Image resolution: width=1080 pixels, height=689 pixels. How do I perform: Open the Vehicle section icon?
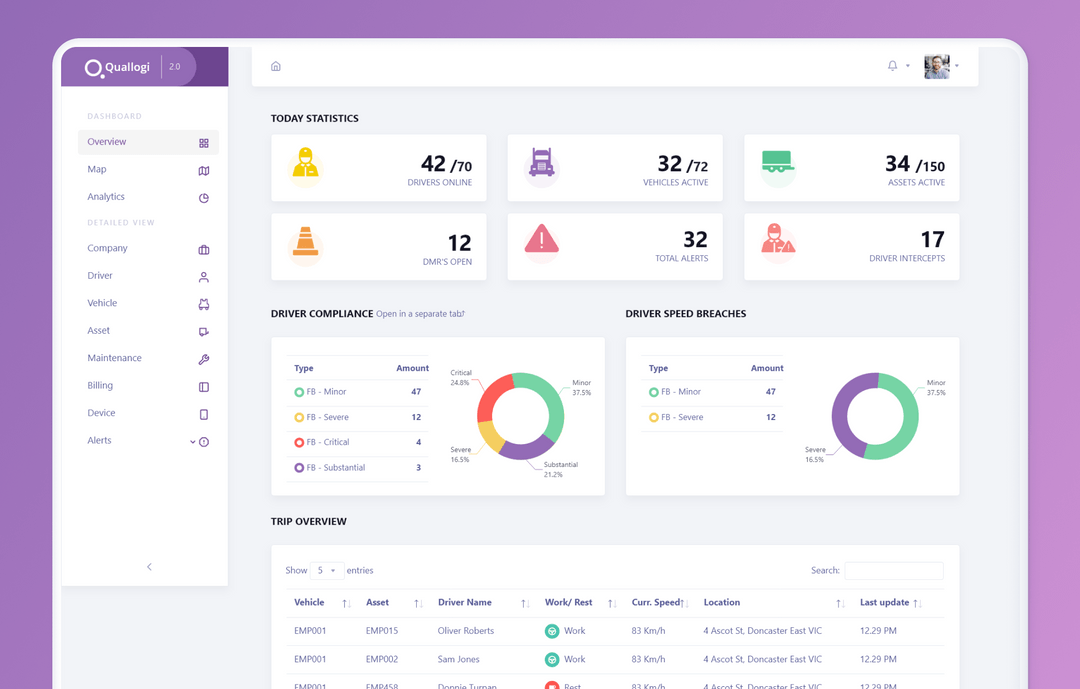(203, 303)
